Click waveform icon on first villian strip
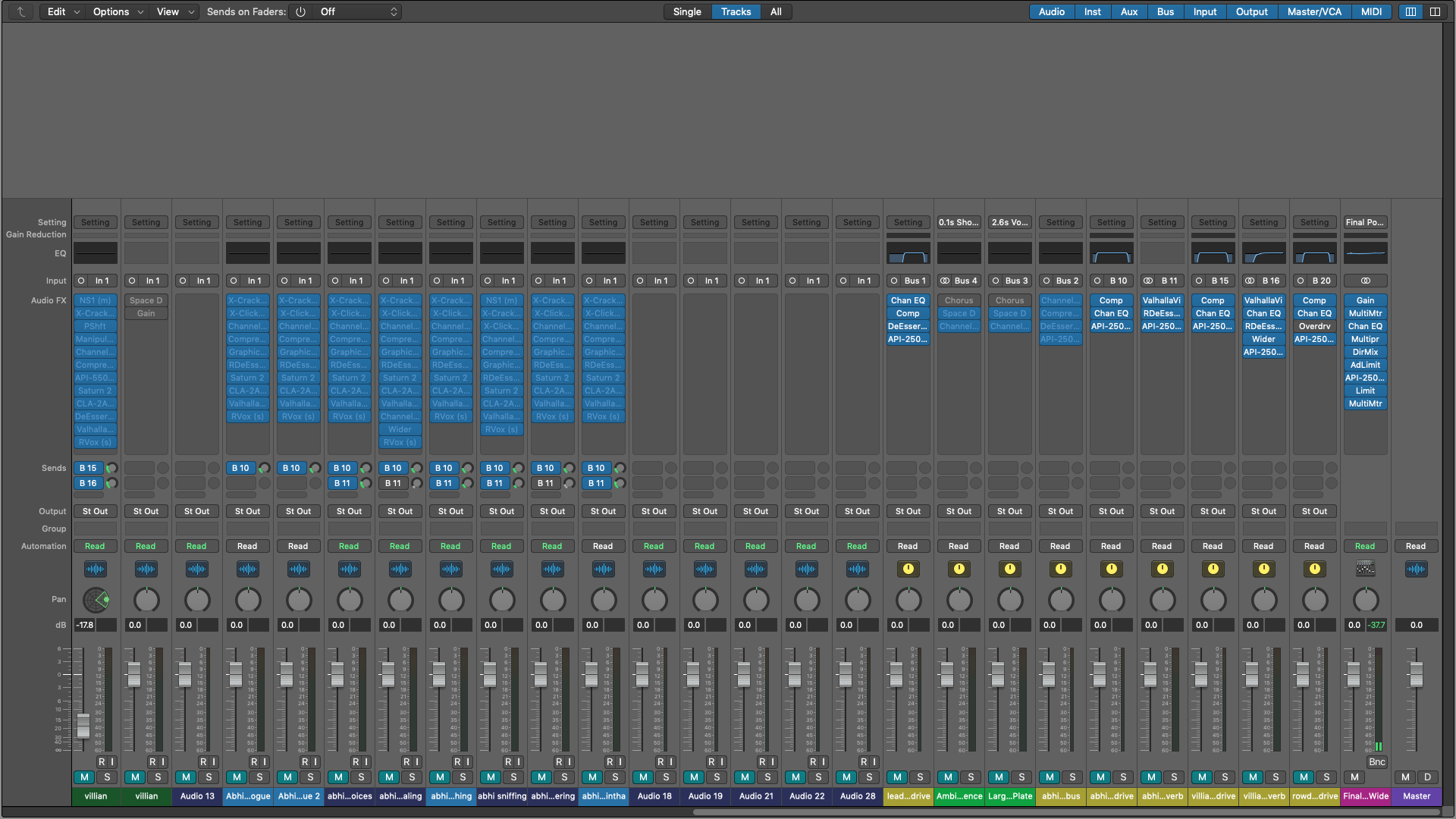The height and width of the screenshot is (819, 1456). [96, 569]
